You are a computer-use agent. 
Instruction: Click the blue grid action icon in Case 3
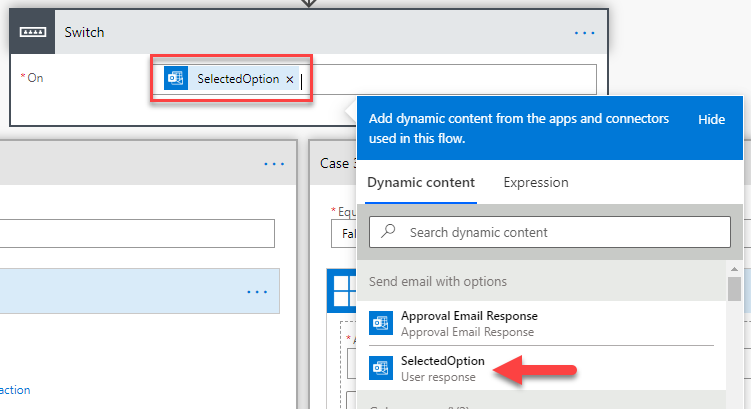tap(343, 291)
